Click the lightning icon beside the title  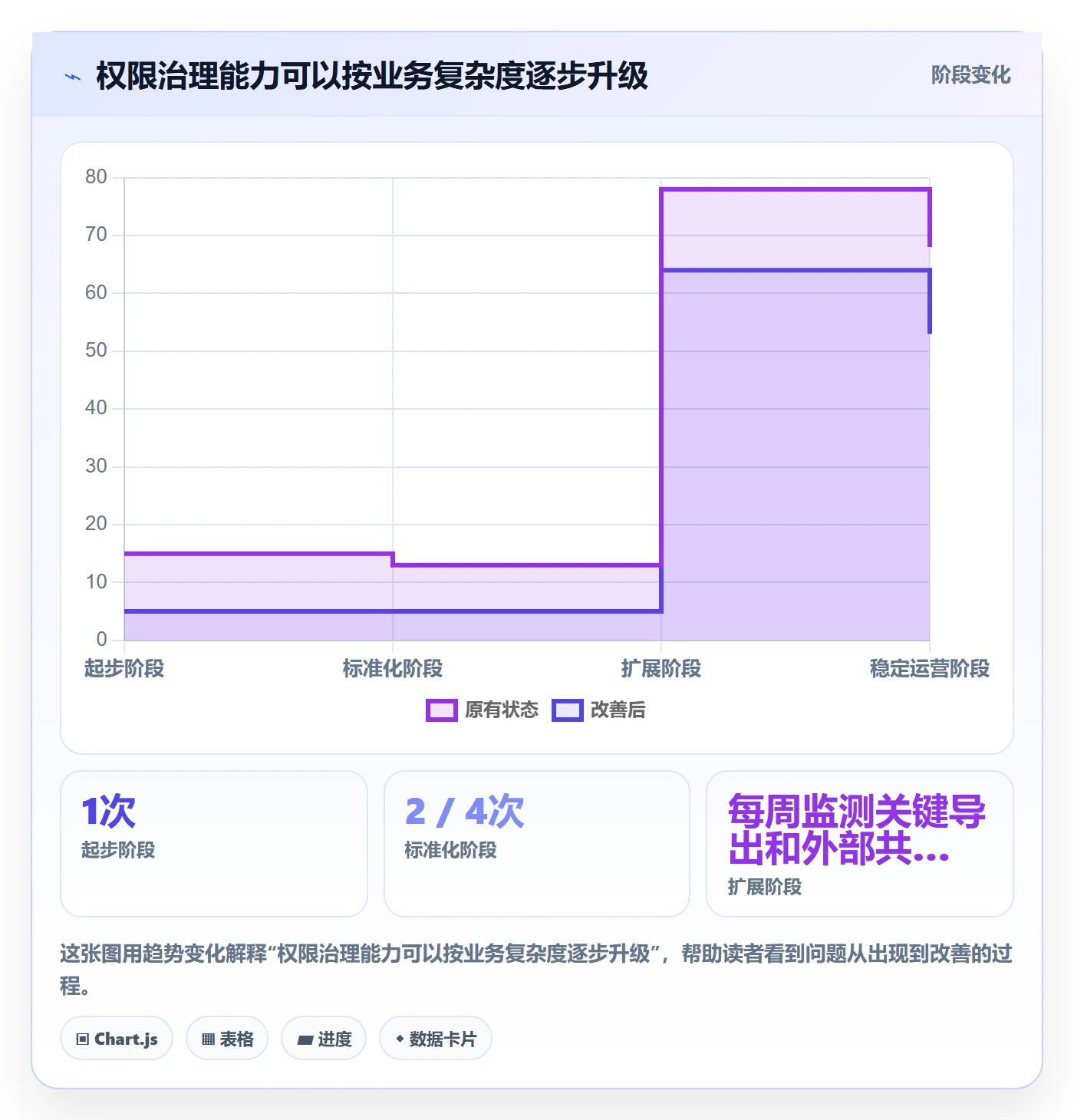pyautogui.click(x=73, y=77)
